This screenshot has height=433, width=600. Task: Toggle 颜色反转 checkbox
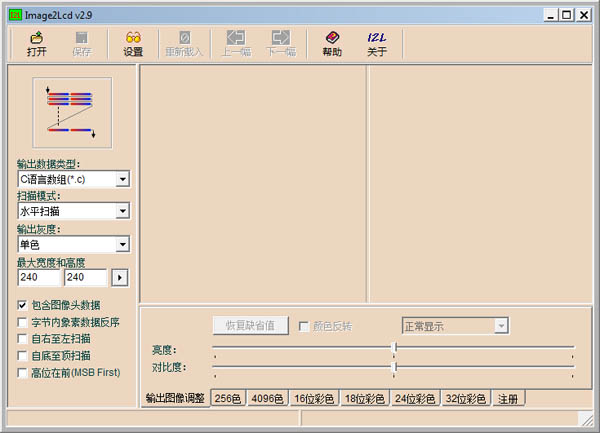[303, 326]
